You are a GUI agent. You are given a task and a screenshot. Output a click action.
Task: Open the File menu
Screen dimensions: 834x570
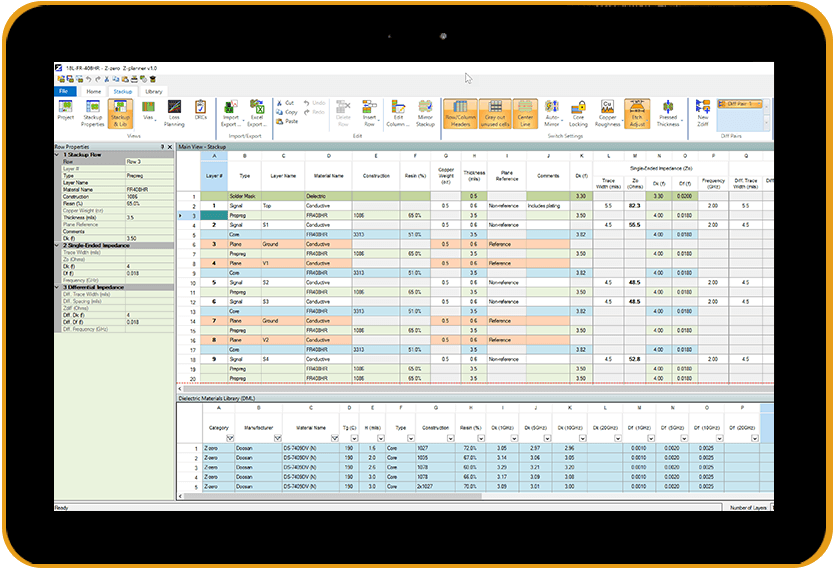click(x=63, y=91)
